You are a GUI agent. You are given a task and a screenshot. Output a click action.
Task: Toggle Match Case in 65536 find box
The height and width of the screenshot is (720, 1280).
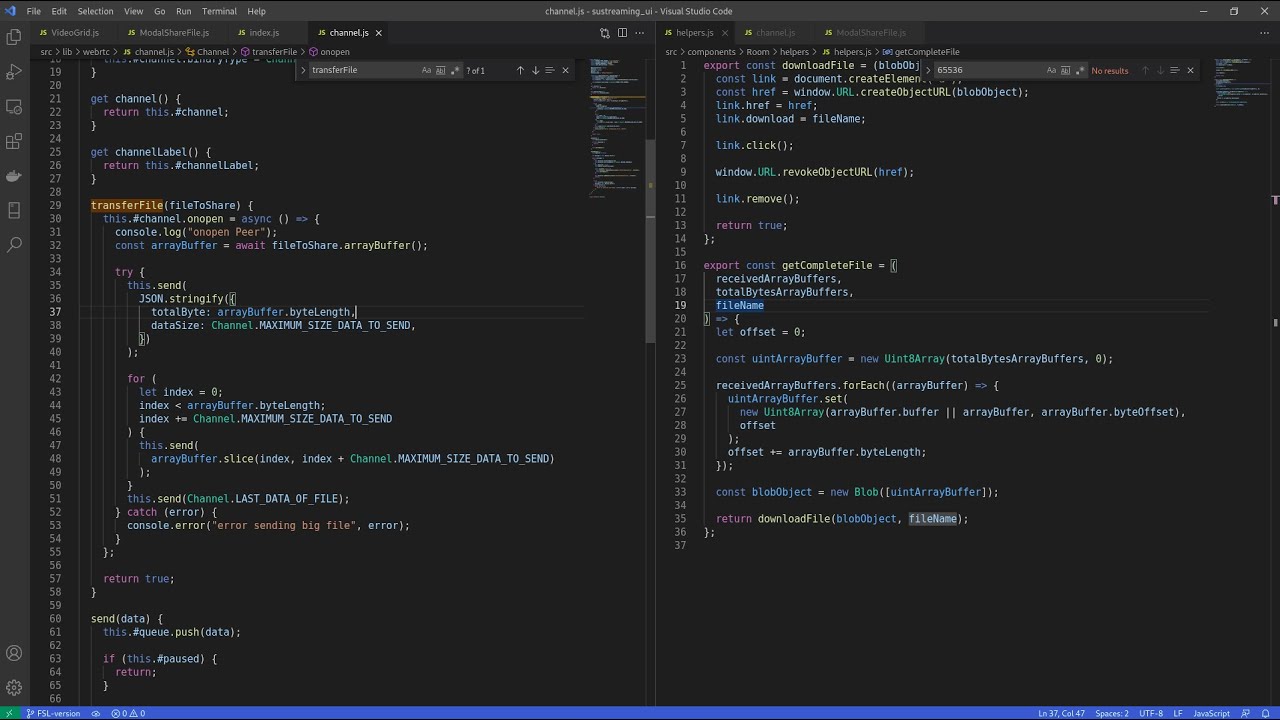[1051, 70]
